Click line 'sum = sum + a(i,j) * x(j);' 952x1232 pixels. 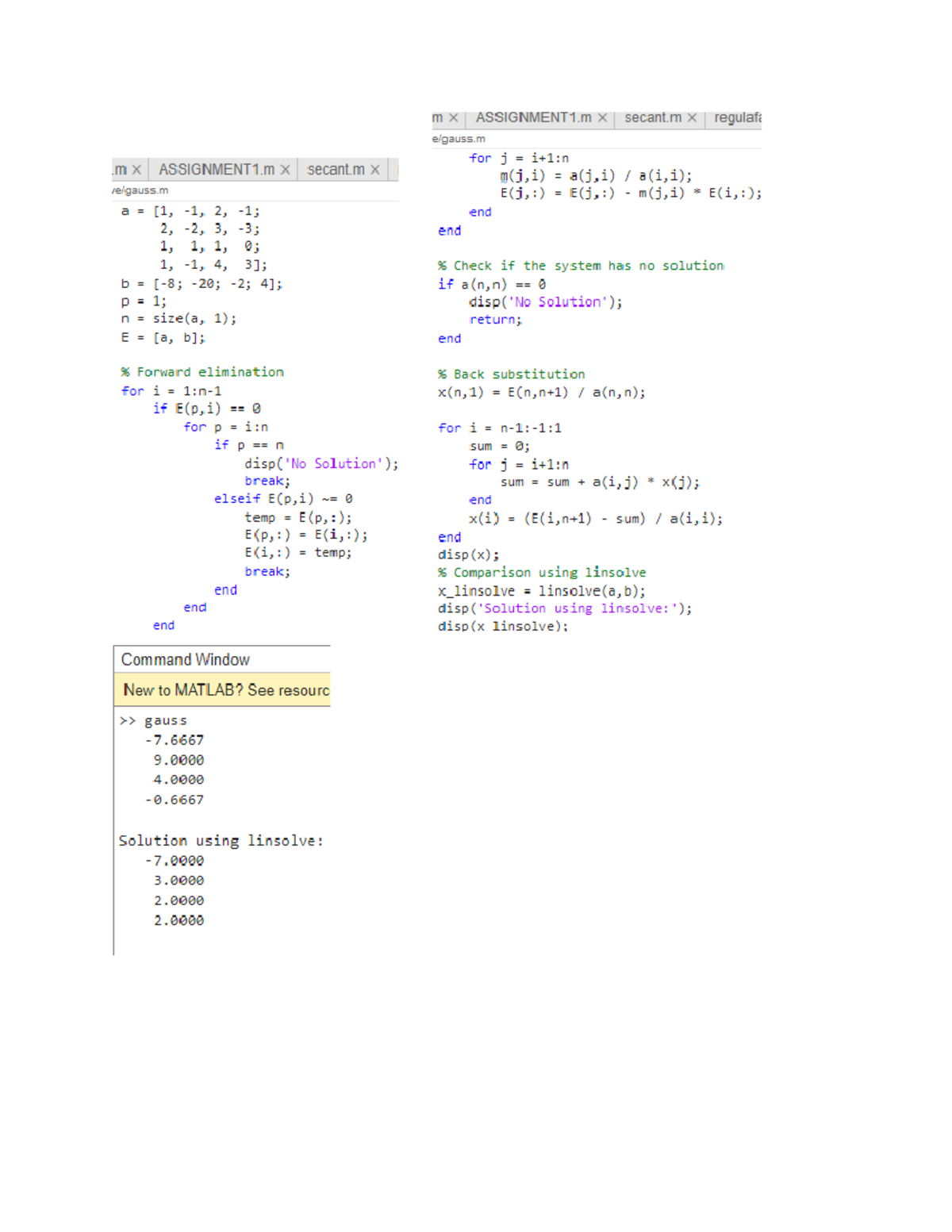[600, 482]
